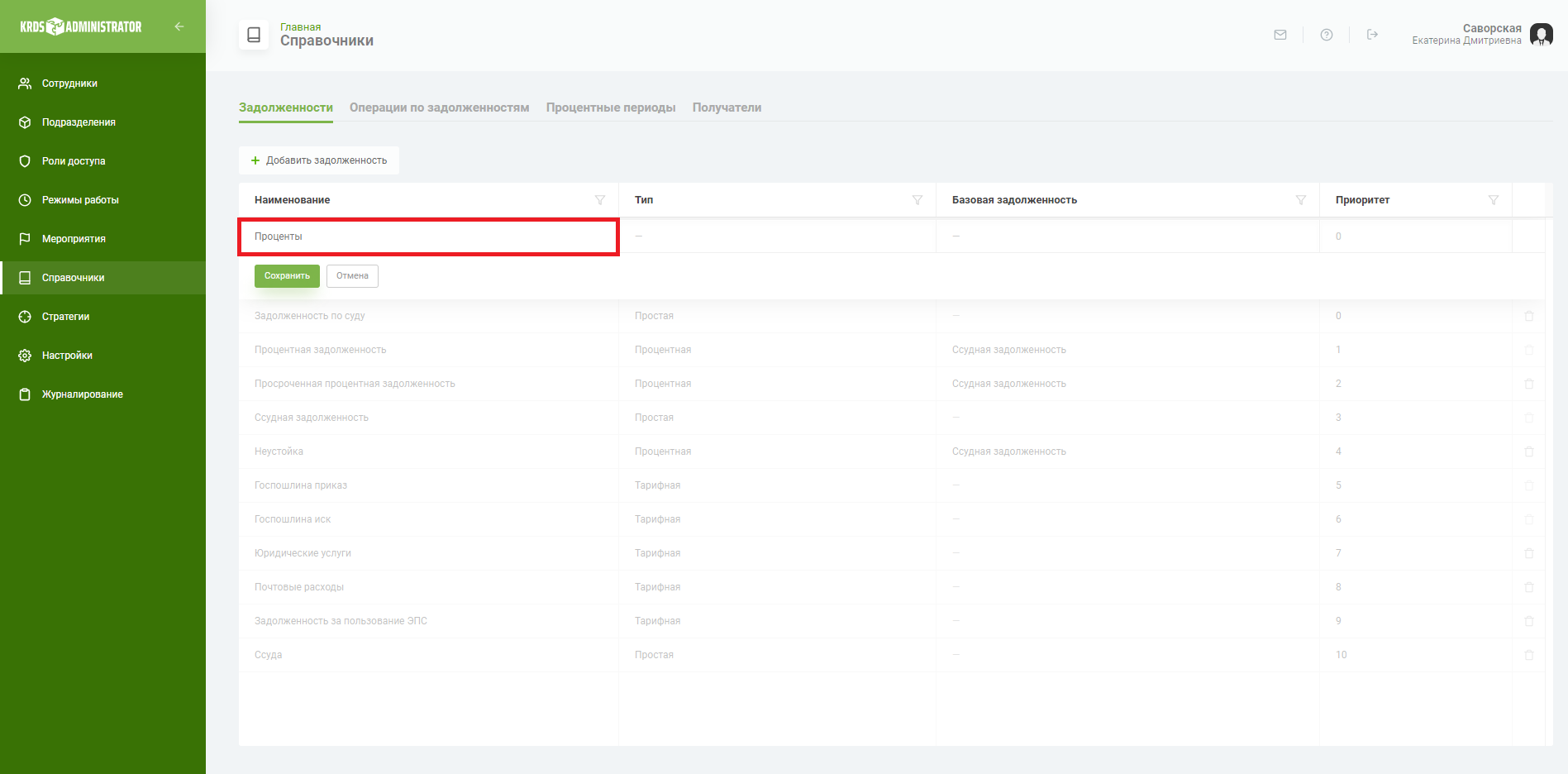Navigate to Настройки in sidebar
The width and height of the screenshot is (1568, 774).
[67, 356]
